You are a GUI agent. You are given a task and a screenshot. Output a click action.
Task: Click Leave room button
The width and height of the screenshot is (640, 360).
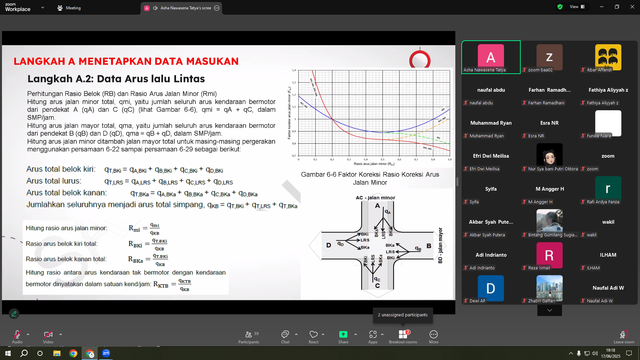click(624, 337)
